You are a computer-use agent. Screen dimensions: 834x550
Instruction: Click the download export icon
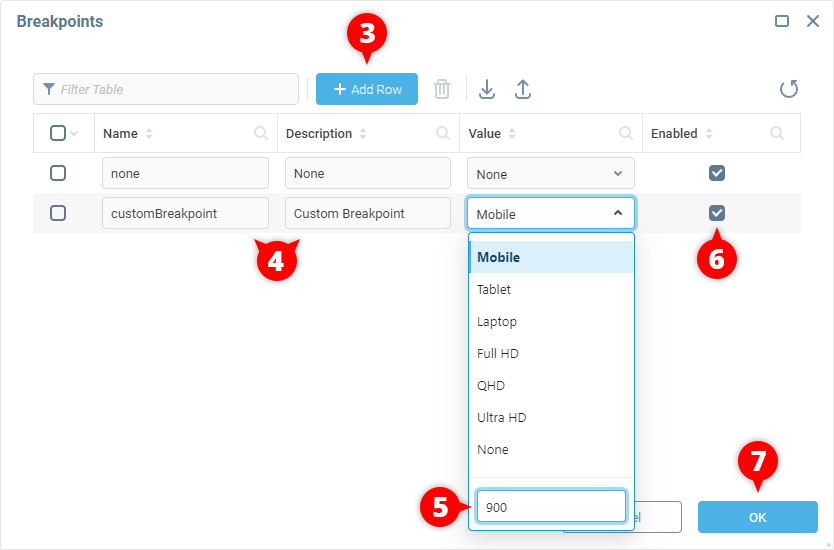[x=487, y=89]
